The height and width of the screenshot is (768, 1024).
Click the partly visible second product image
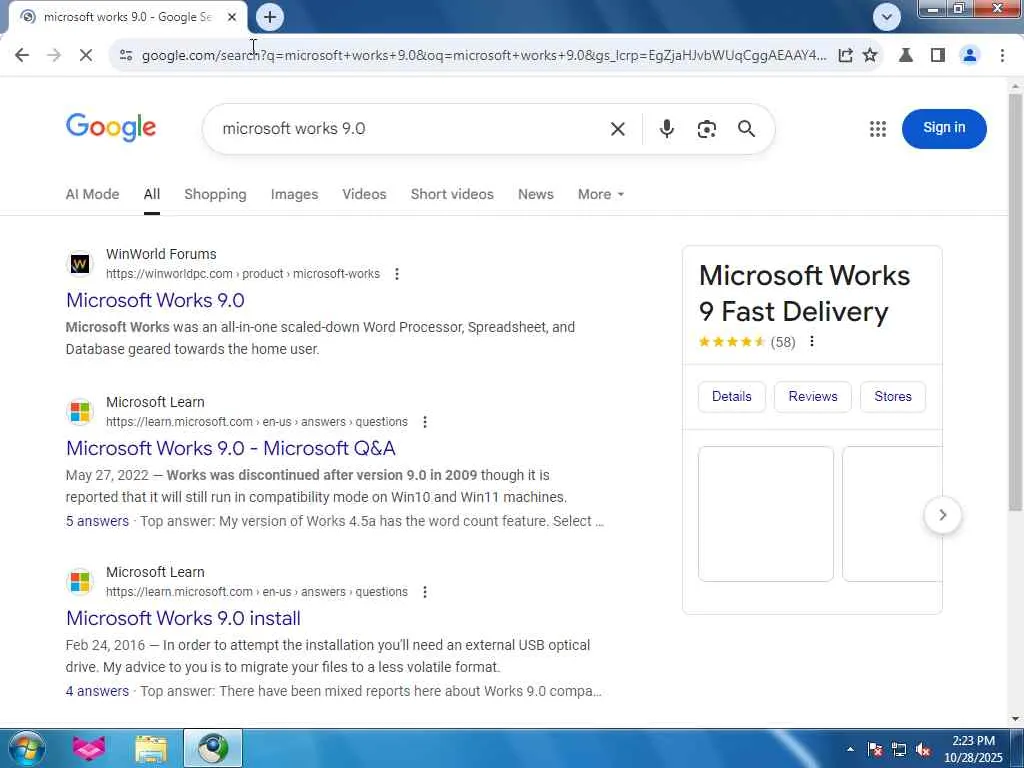point(892,514)
